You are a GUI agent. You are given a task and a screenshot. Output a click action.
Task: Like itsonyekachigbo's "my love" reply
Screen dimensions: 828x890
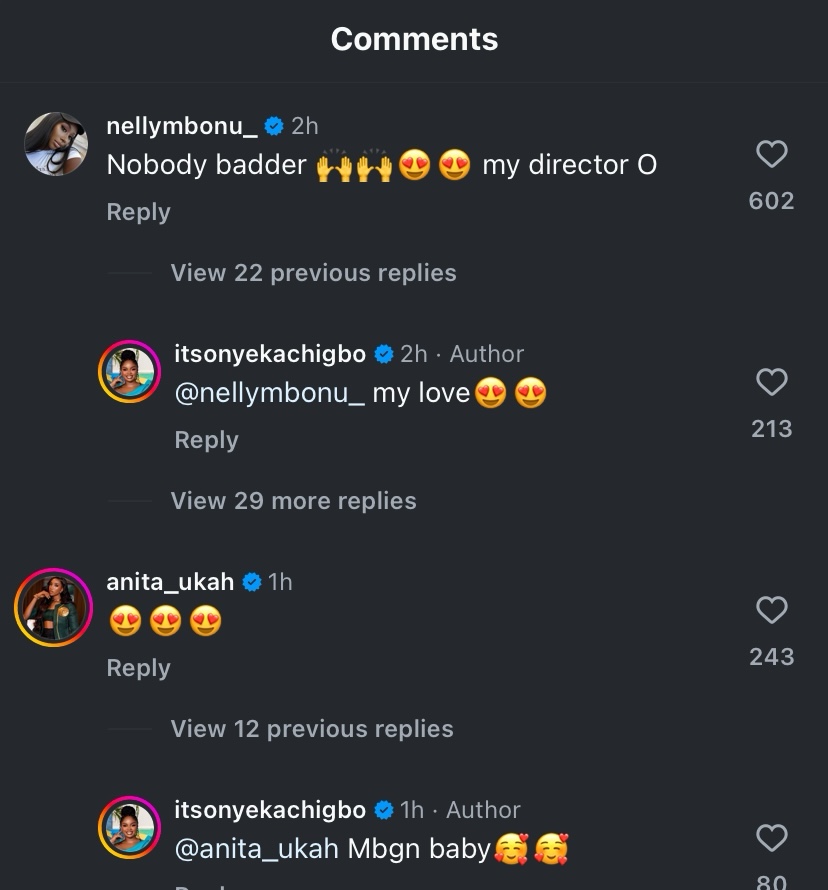(771, 382)
